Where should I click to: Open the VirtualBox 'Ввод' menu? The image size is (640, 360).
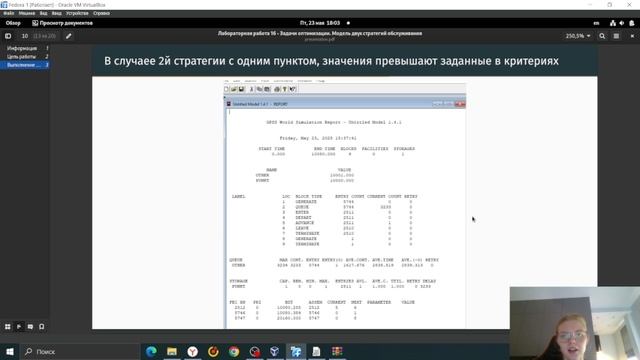[57, 13]
